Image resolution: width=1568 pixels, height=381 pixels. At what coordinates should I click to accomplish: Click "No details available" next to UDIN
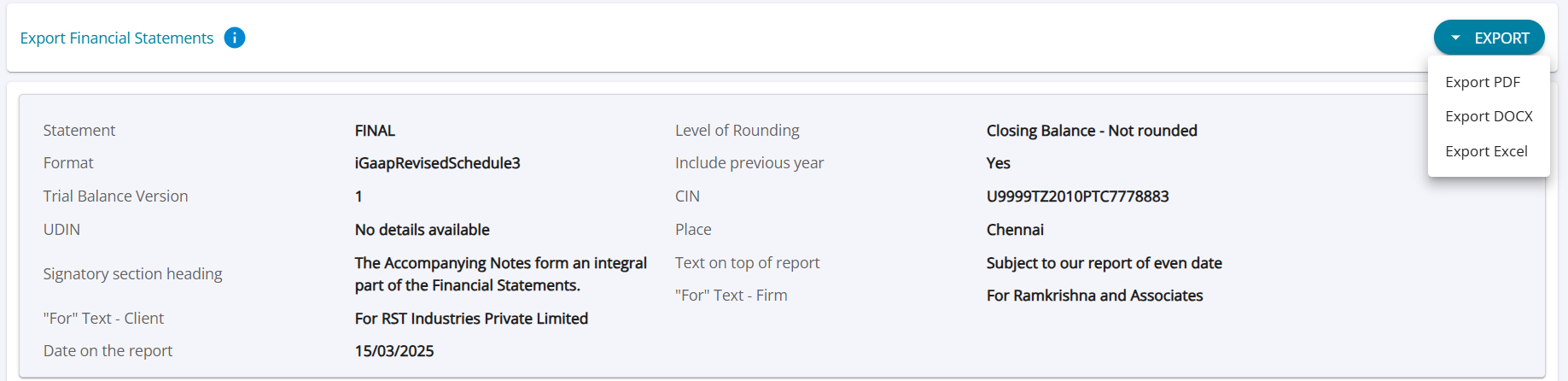click(x=422, y=230)
